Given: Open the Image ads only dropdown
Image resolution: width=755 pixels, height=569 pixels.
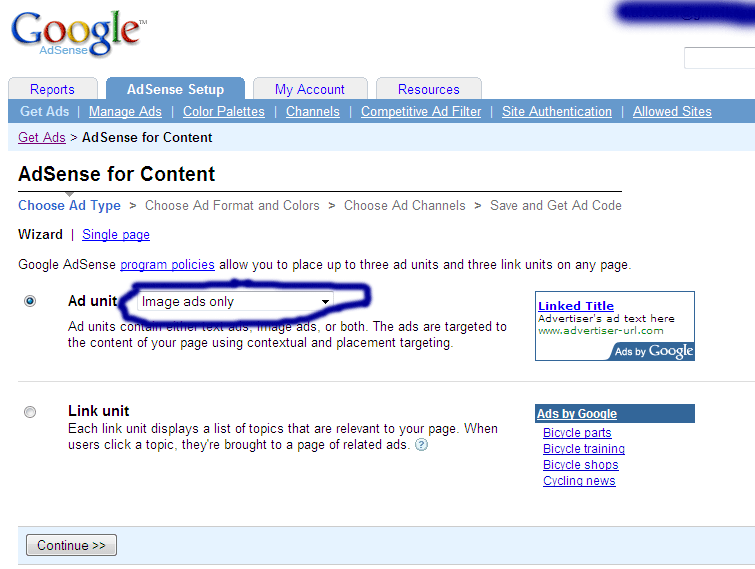Looking at the screenshot, I should pos(235,301).
